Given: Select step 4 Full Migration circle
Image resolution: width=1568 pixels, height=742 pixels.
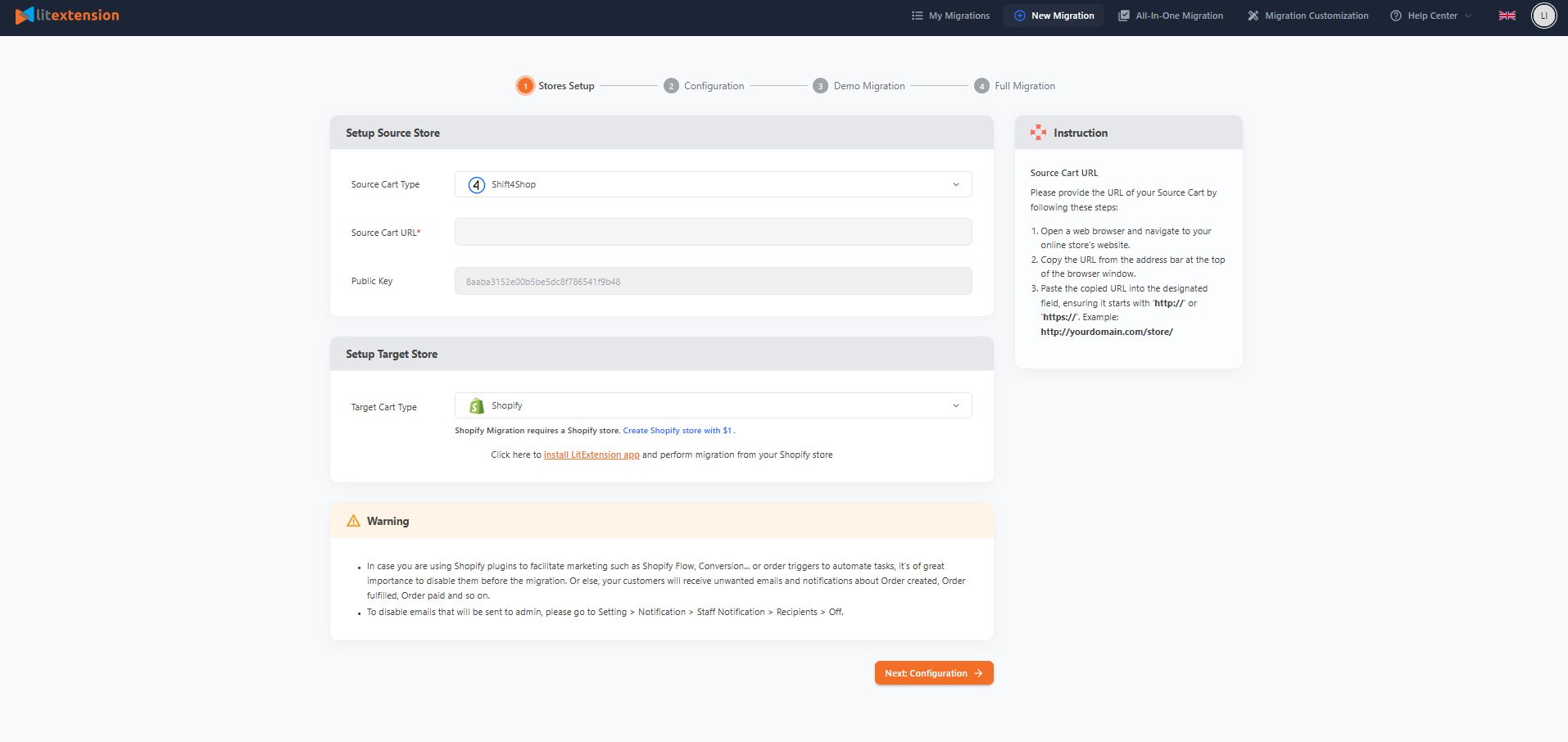Looking at the screenshot, I should click(x=981, y=86).
